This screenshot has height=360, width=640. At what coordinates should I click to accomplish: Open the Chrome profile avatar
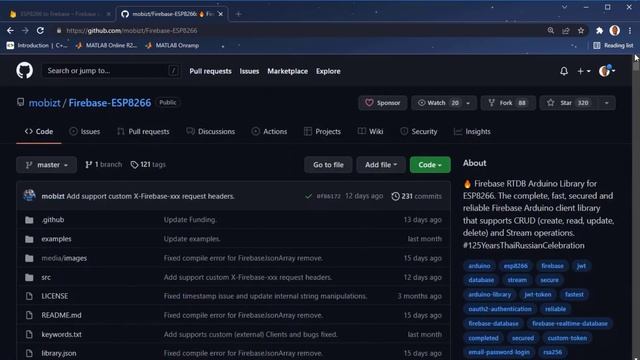tap(614, 31)
